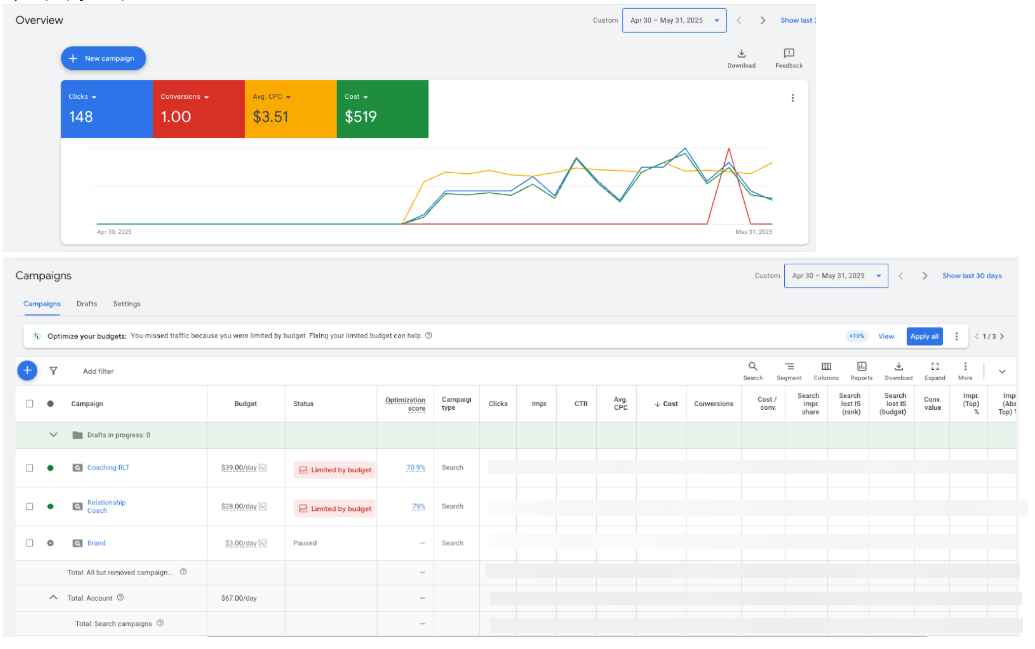Open the Overview date range dropdown
1035x649 pixels.
click(673, 20)
